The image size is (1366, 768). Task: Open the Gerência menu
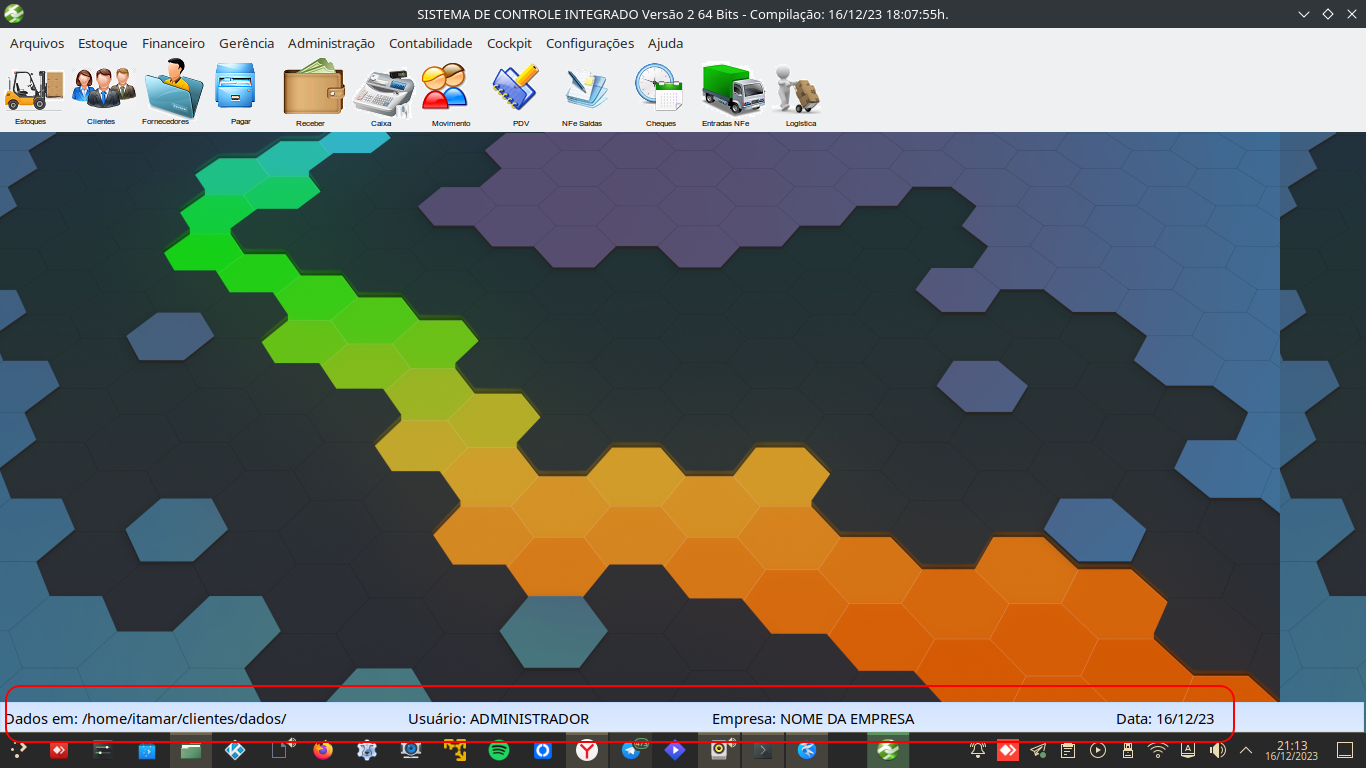(246, 43)
